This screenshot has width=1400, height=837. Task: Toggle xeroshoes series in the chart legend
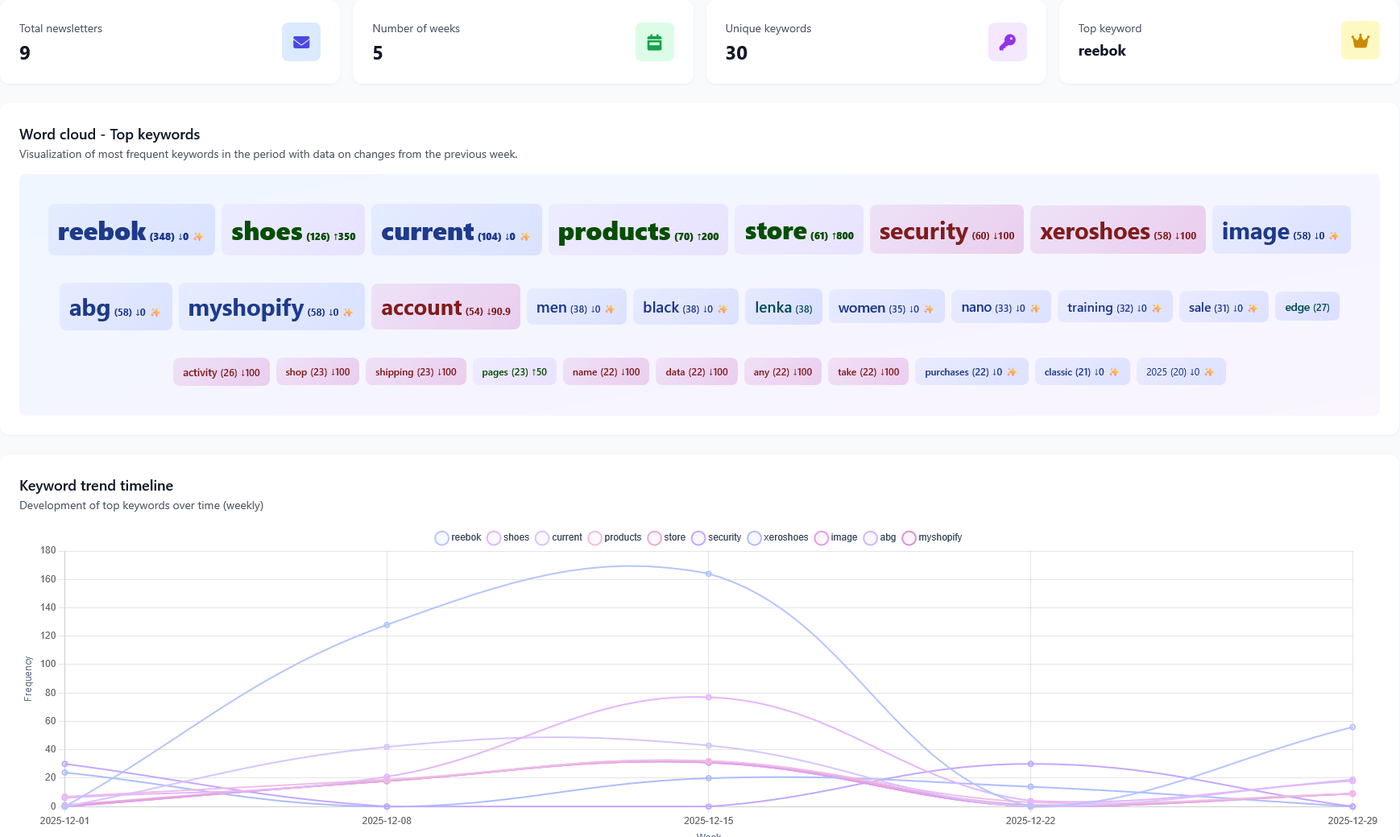pyautogui.click(x=778, y=538)
